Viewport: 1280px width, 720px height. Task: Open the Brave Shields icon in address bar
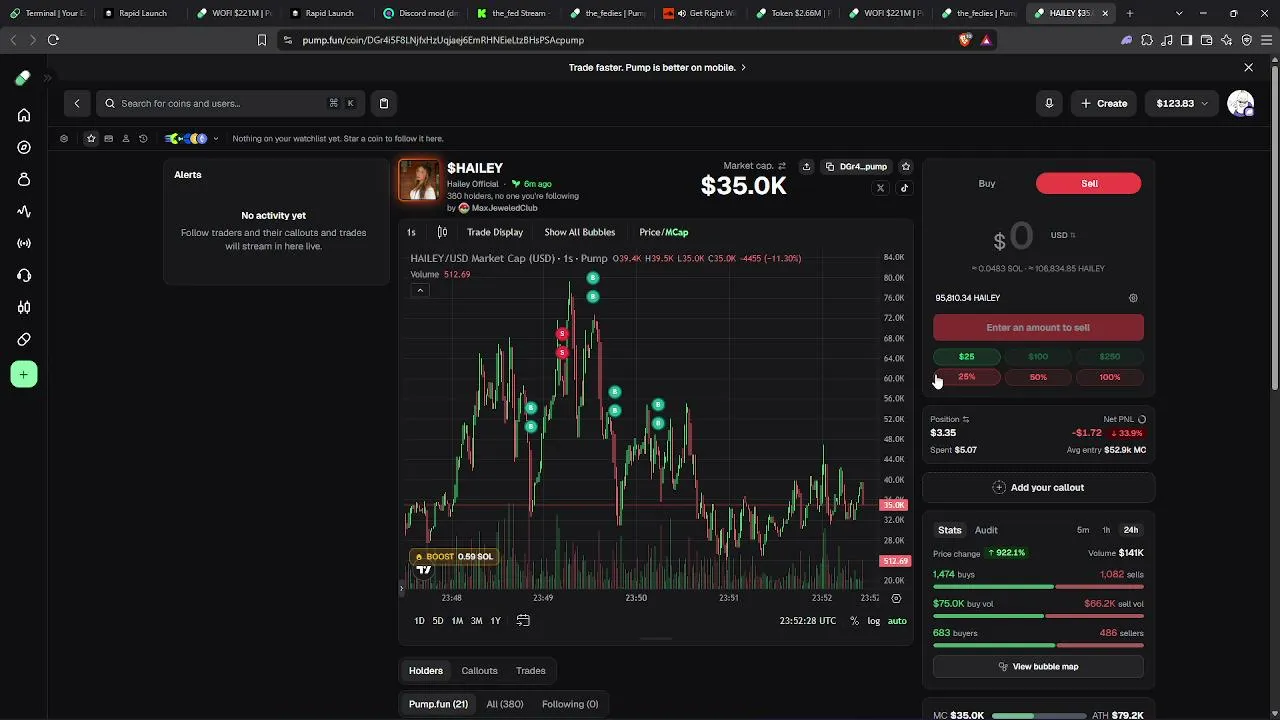click(x=965, y=40)
